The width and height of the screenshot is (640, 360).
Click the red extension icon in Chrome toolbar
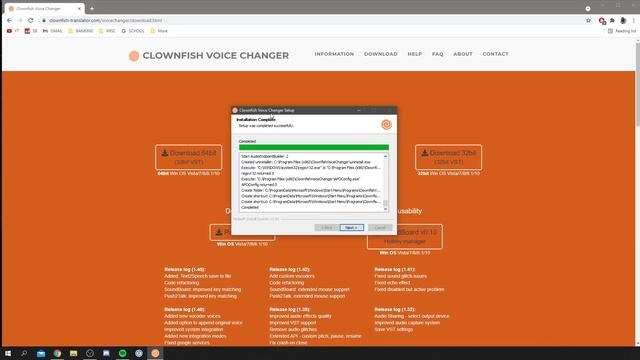602,20
